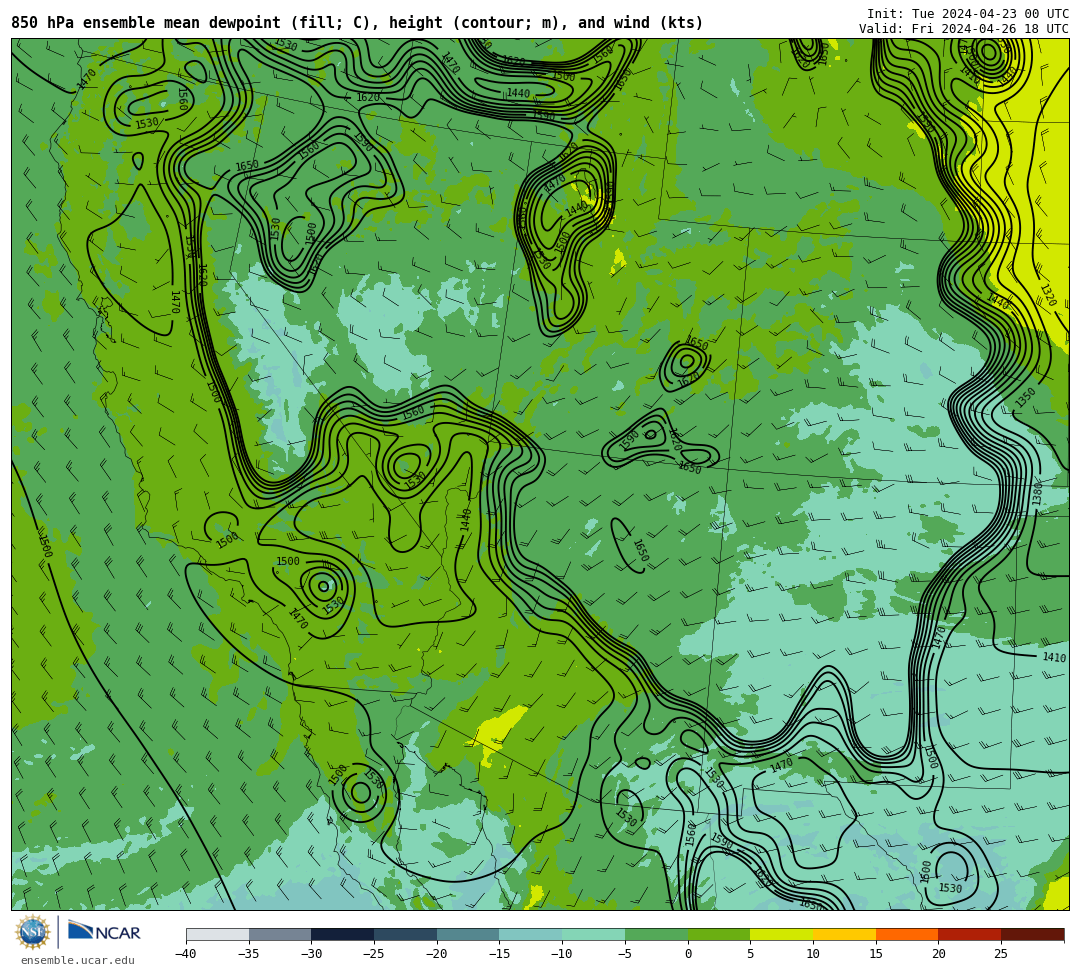Click the dark brown above-25 colorbar swatch
This screenshot has width=1080, height=973.
1032,934
